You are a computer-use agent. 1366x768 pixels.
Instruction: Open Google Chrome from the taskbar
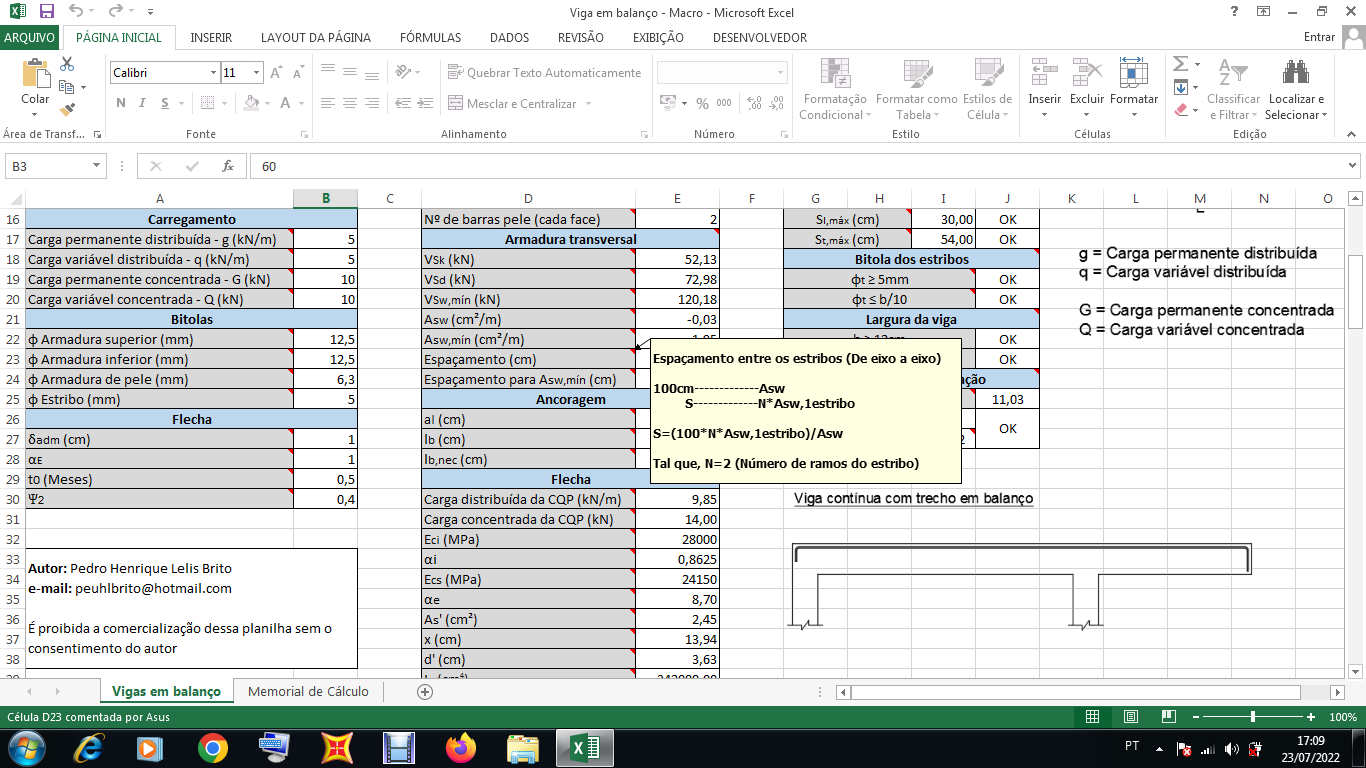(x=212, y=748)
